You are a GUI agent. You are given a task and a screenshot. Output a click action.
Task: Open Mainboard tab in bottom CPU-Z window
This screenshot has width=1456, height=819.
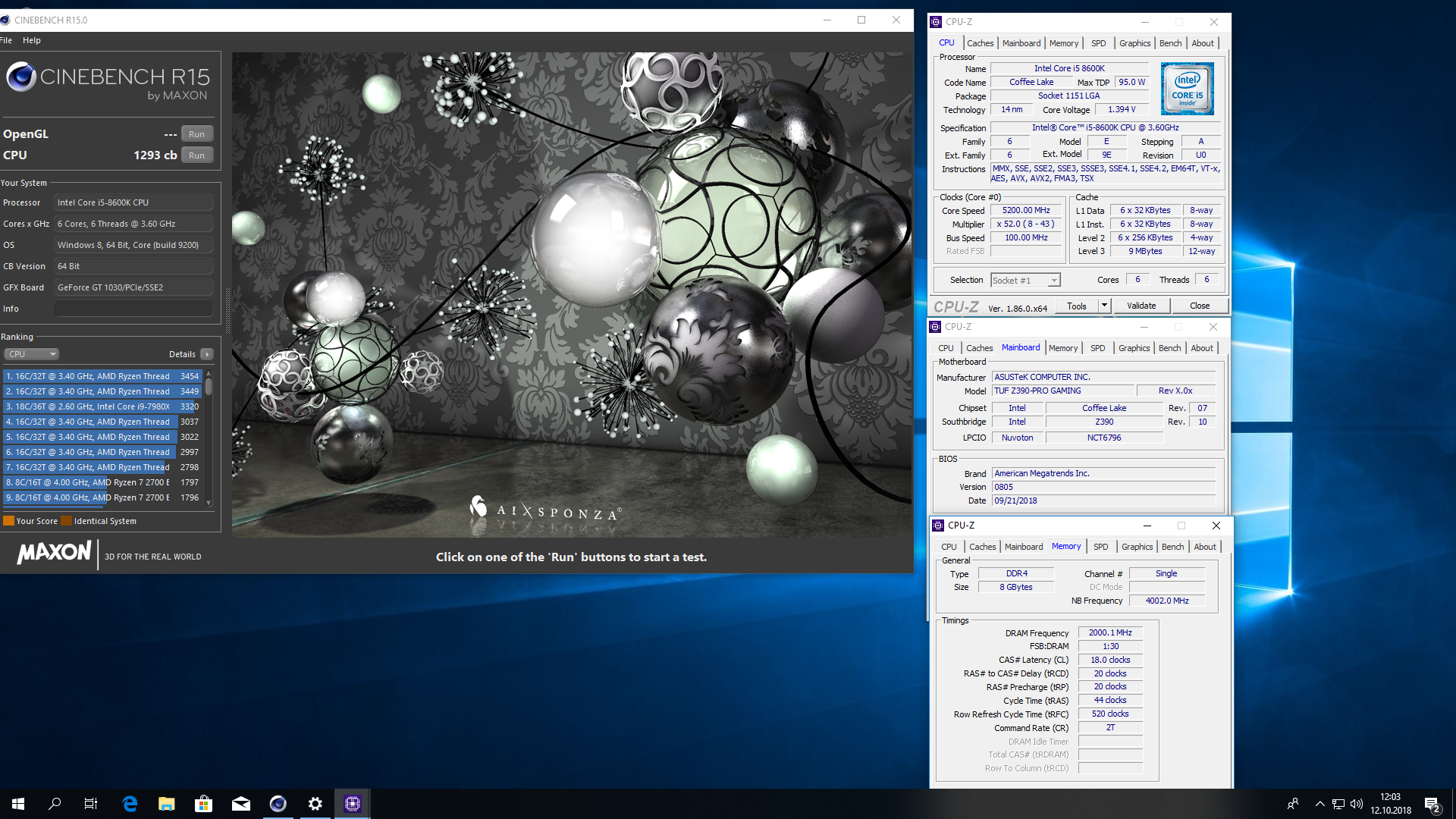(x=1024, y=547)
